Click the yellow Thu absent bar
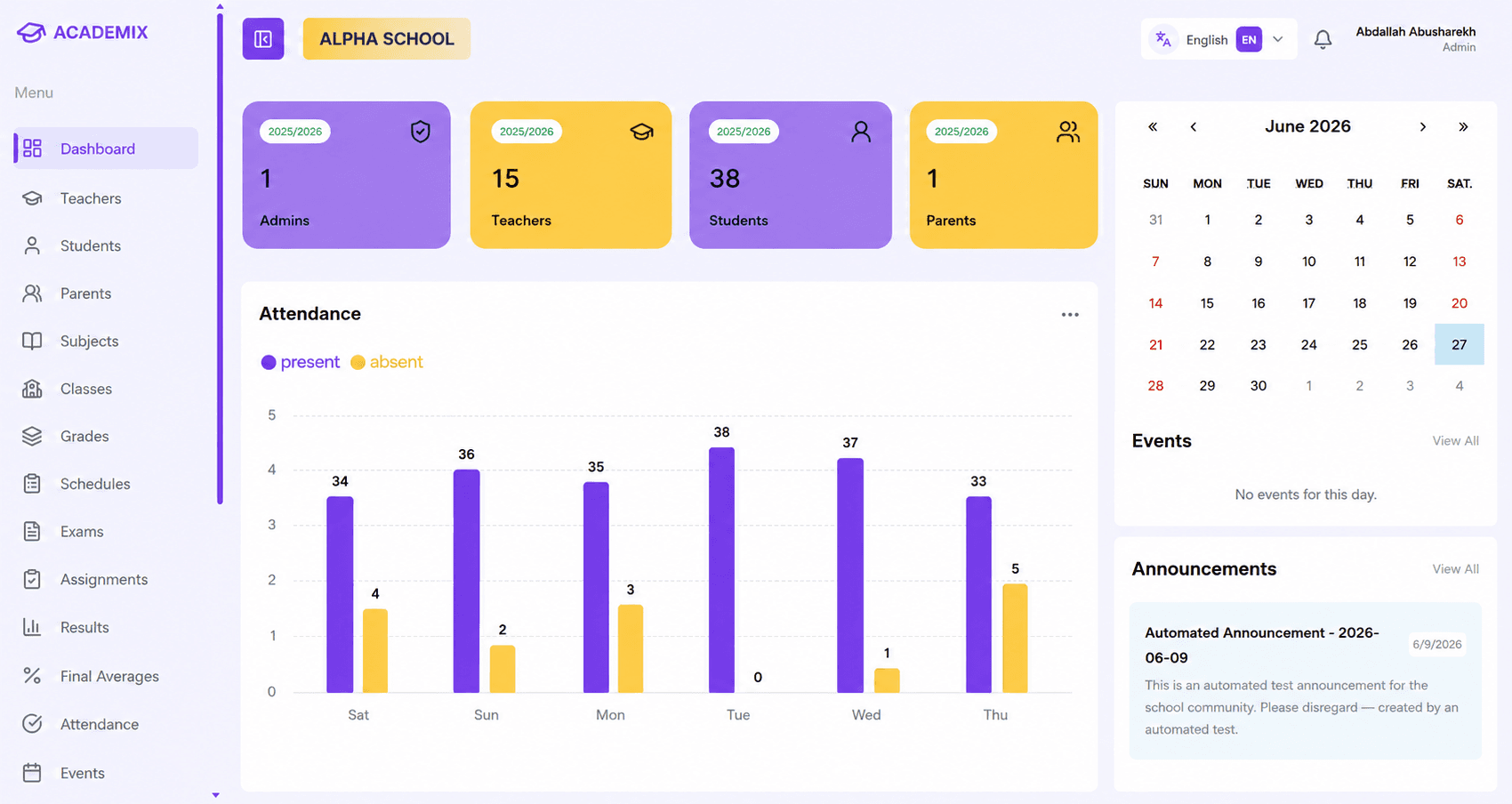Viewport: 1512px width, 804px height. coord(1015,639)
